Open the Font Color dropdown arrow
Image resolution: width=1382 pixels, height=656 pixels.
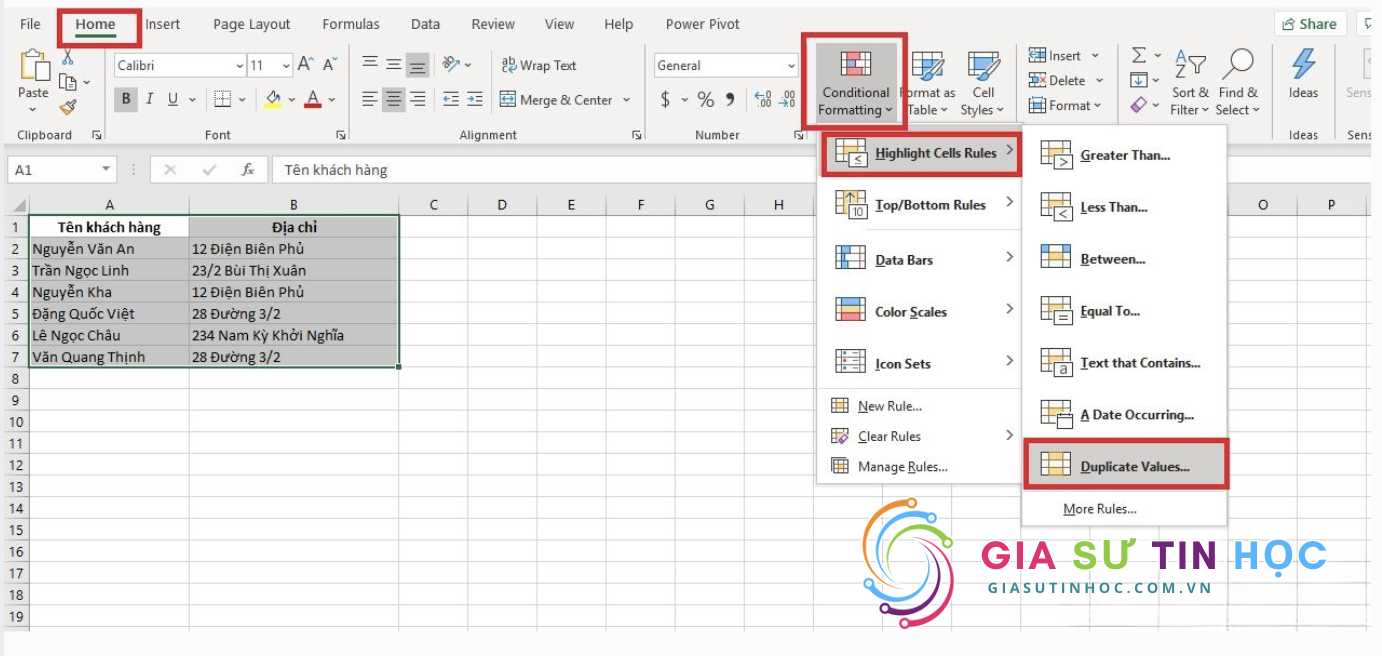click(x=332, y=99)
